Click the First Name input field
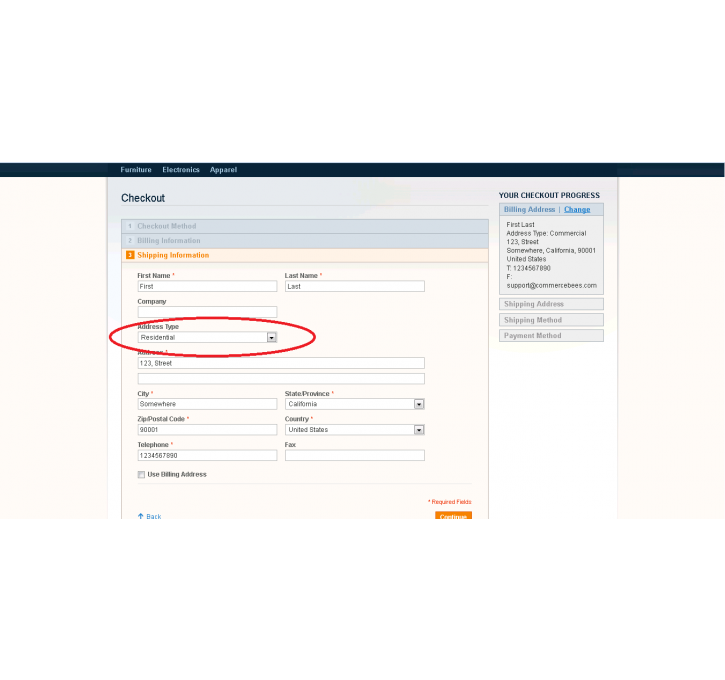725x680 pixels. 207,287
